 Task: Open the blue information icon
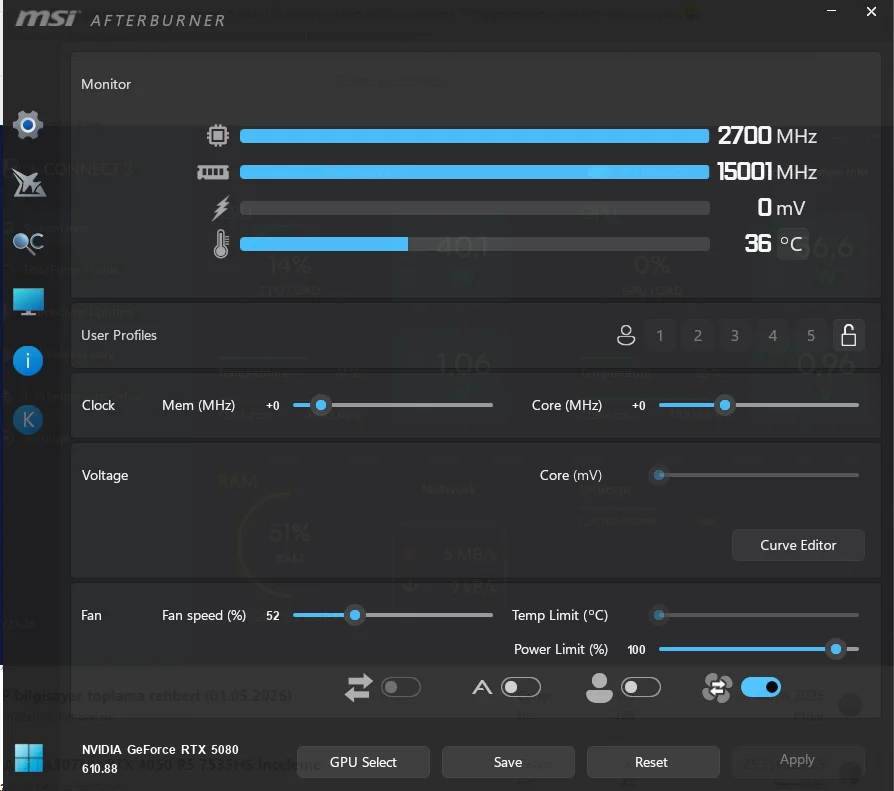tap(27, 360)
